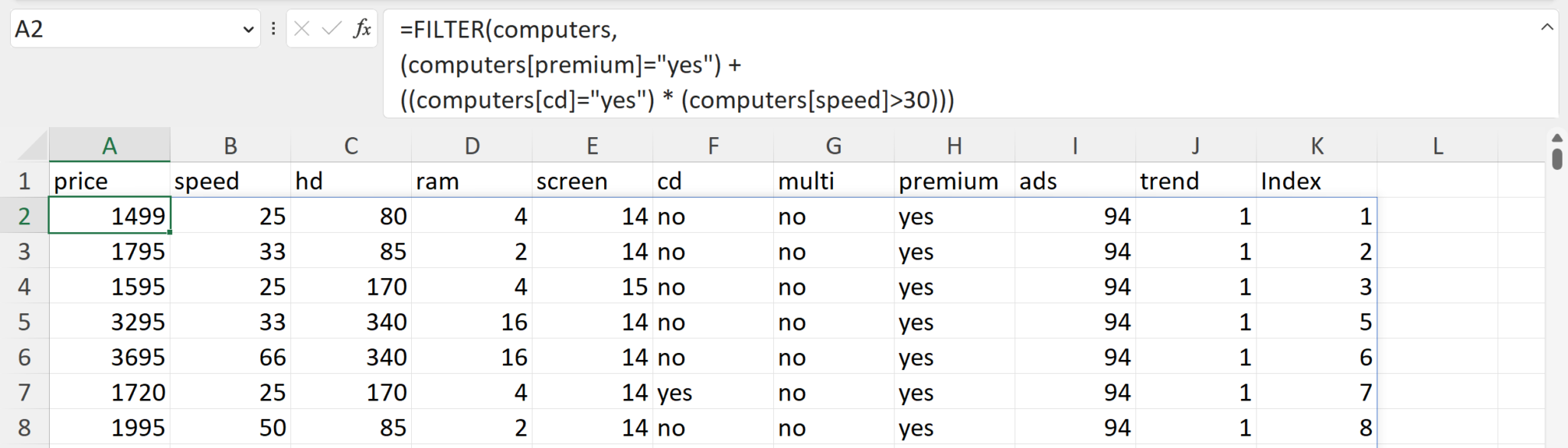Select column A header
The height and width of the screenshot is (448, 1568).
point(109,146)
